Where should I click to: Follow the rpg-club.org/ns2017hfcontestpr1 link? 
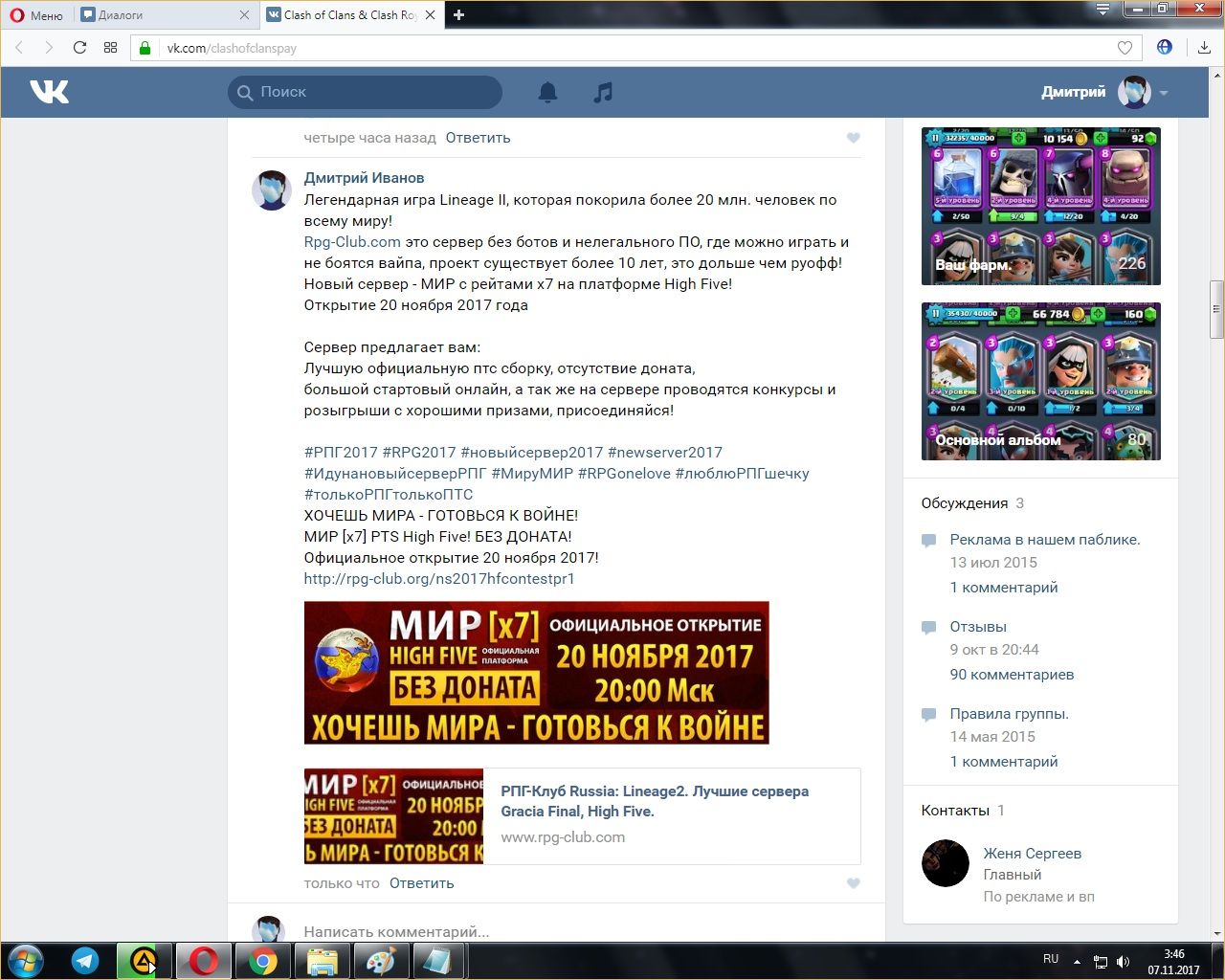point(439,579)
